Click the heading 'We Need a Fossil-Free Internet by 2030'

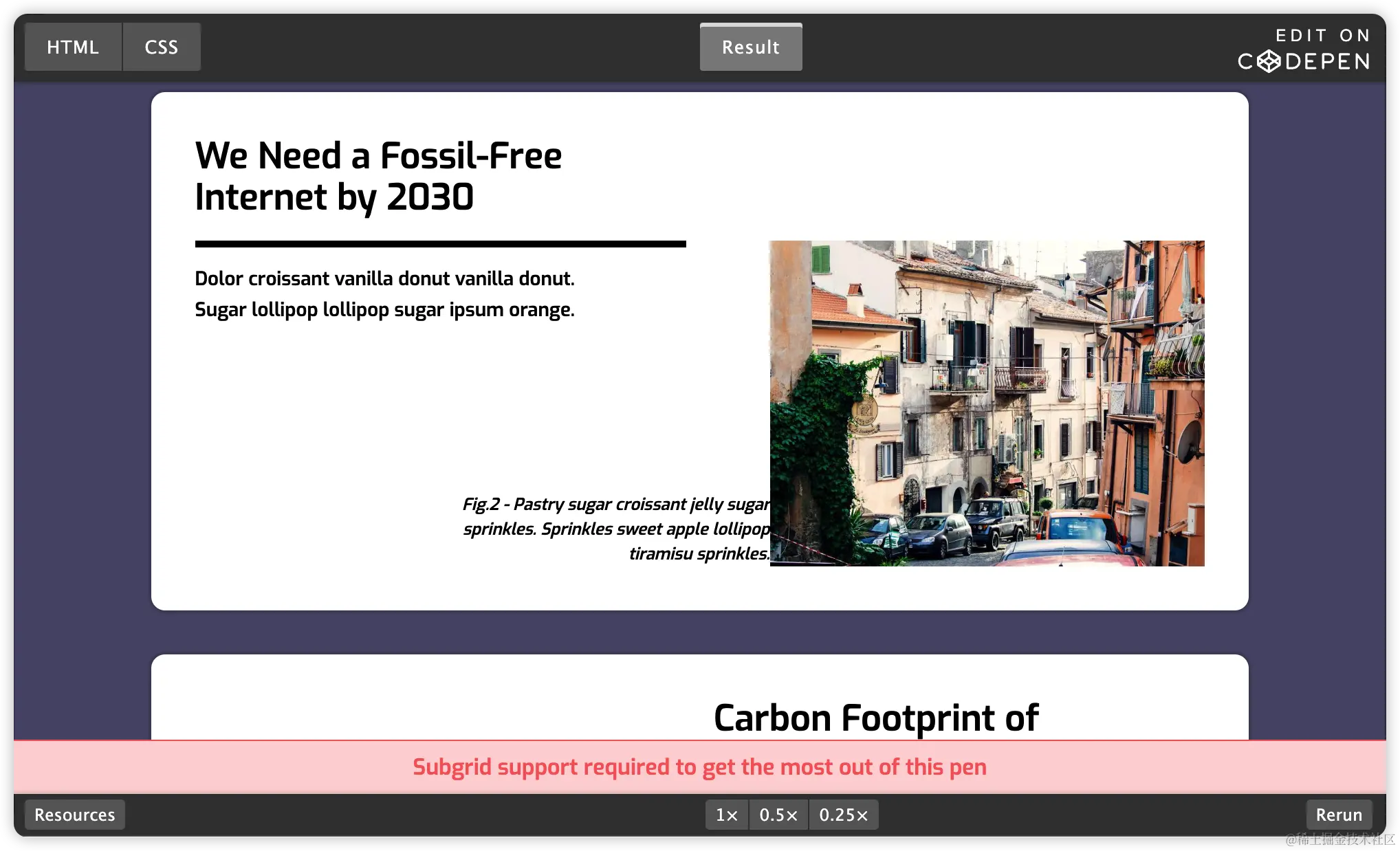(379, 176)
